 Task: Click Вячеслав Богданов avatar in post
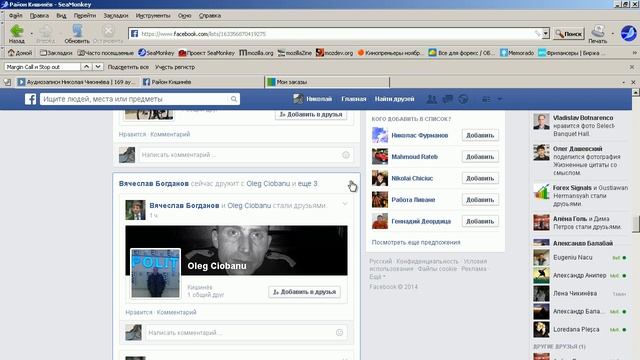(x=135, y=210)
